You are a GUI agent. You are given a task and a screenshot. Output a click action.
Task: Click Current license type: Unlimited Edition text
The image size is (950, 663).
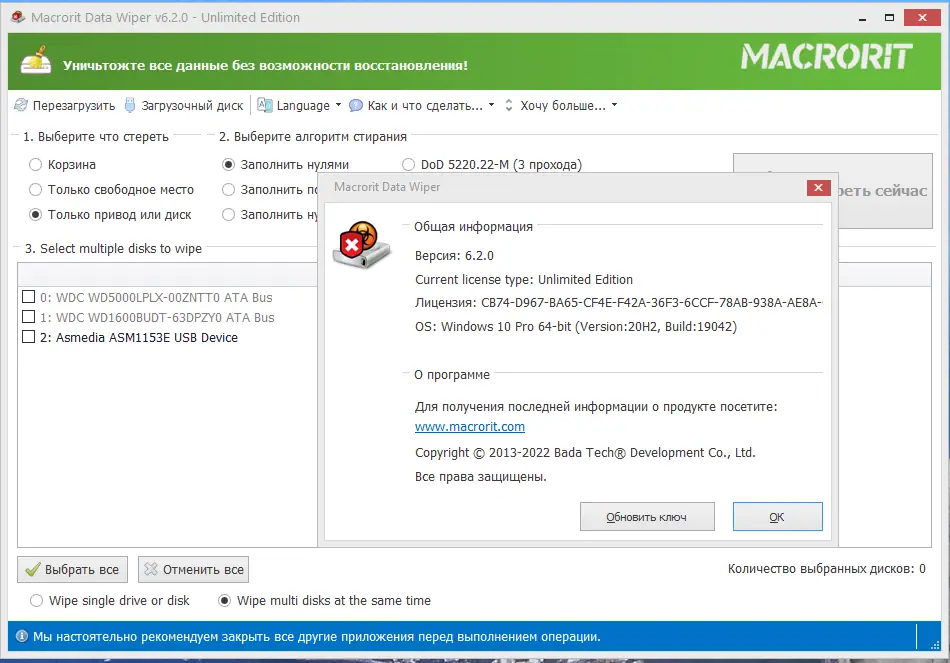524,279
